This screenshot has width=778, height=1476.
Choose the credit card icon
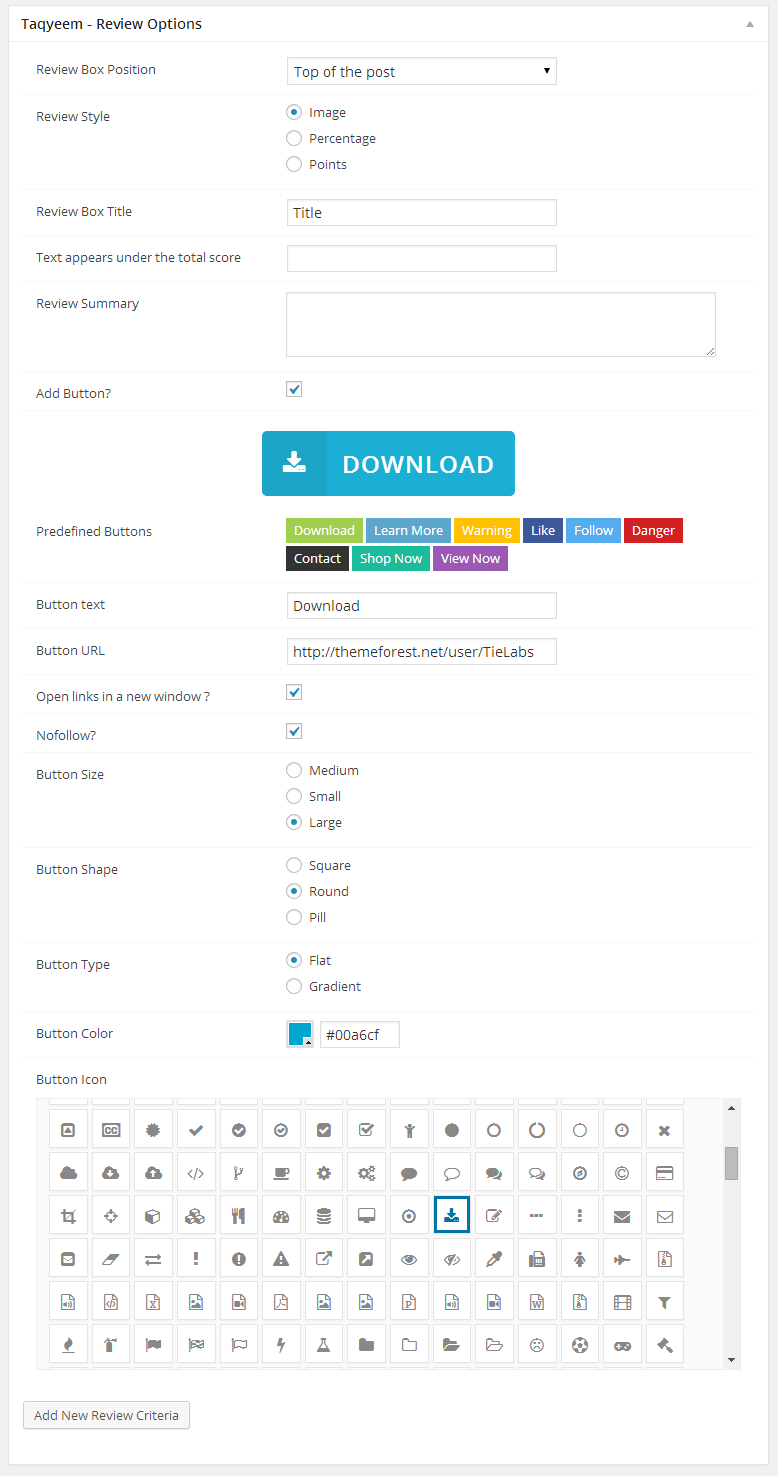[664, 1173]
